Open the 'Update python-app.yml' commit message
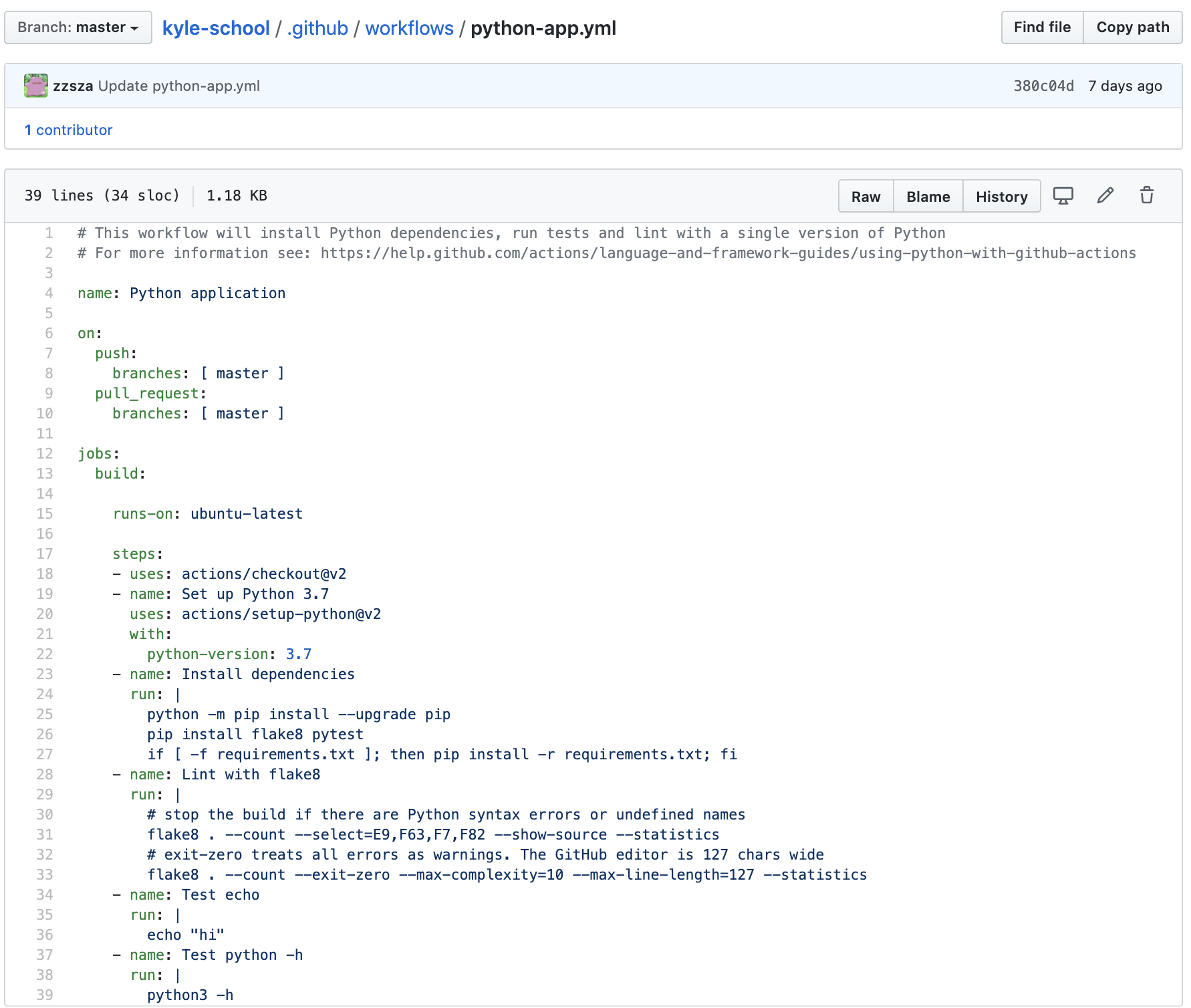 point(179,86)
